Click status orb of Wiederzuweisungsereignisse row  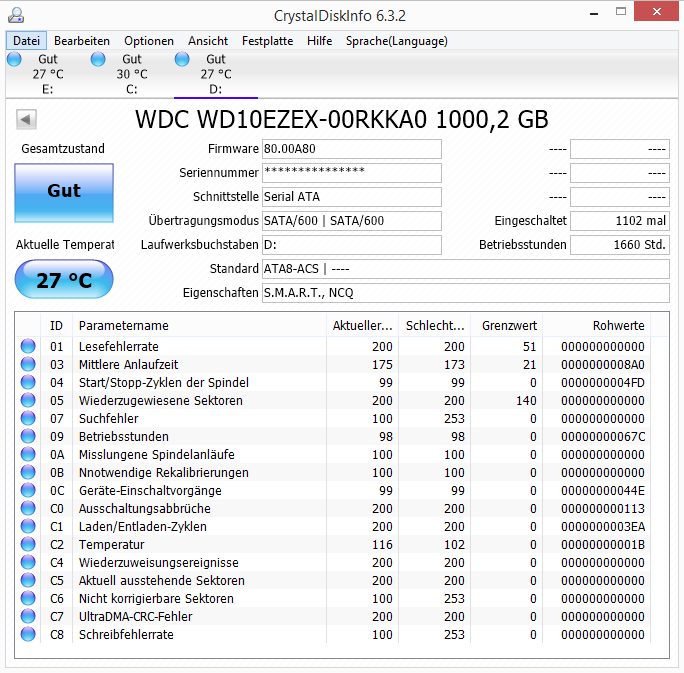coord(28,562)
